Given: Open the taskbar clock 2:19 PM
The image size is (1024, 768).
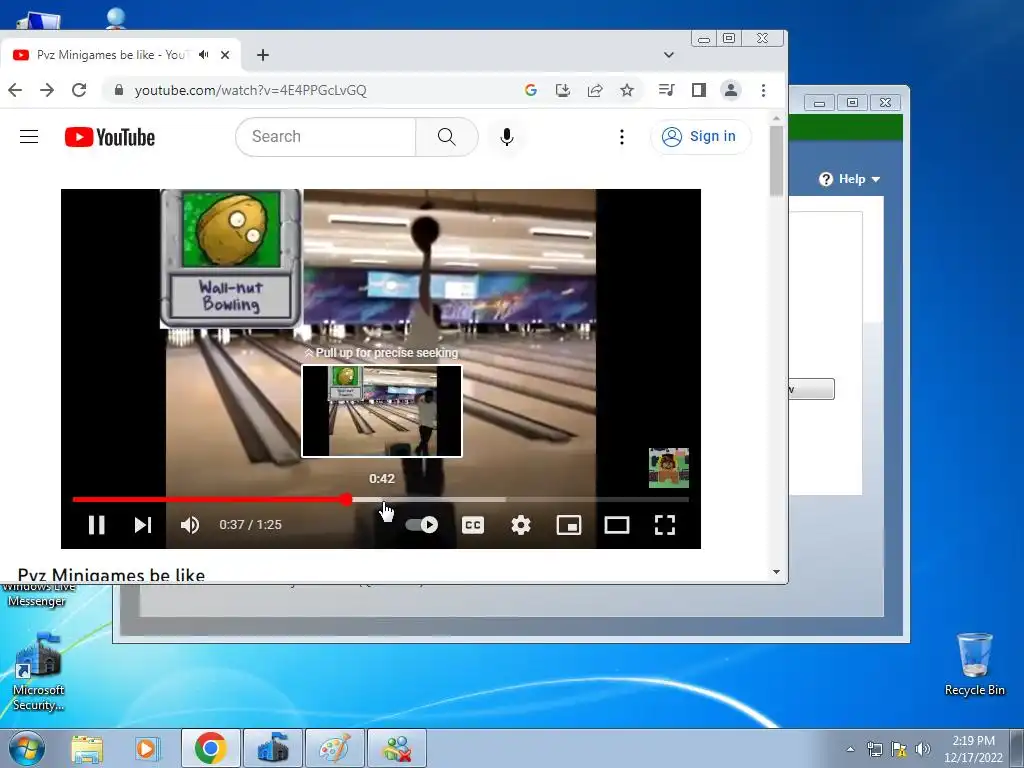Looking at the screenshot, I should (x=973, y=749).
